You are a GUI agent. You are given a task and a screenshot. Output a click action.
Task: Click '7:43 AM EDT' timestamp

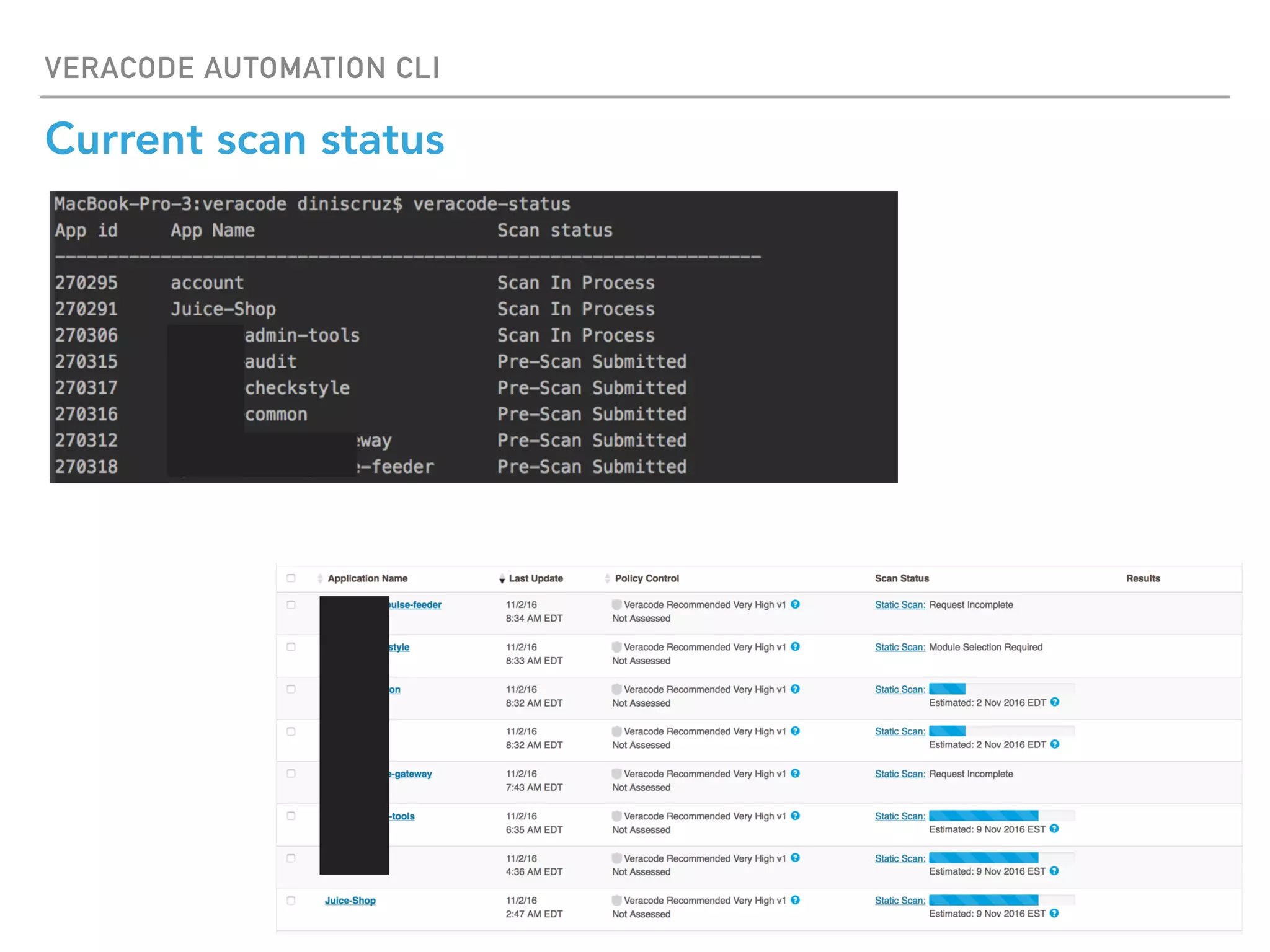click(534, 787)
